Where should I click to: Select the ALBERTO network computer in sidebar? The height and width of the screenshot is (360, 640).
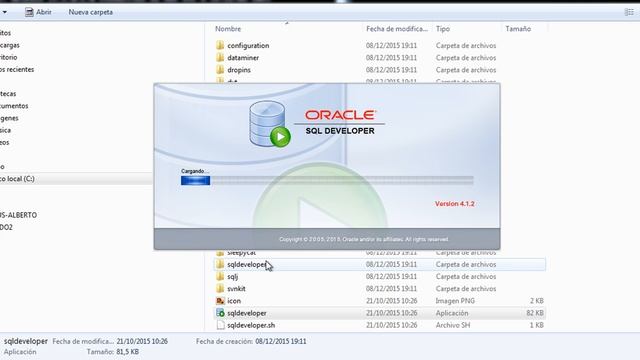coord(18,215)
